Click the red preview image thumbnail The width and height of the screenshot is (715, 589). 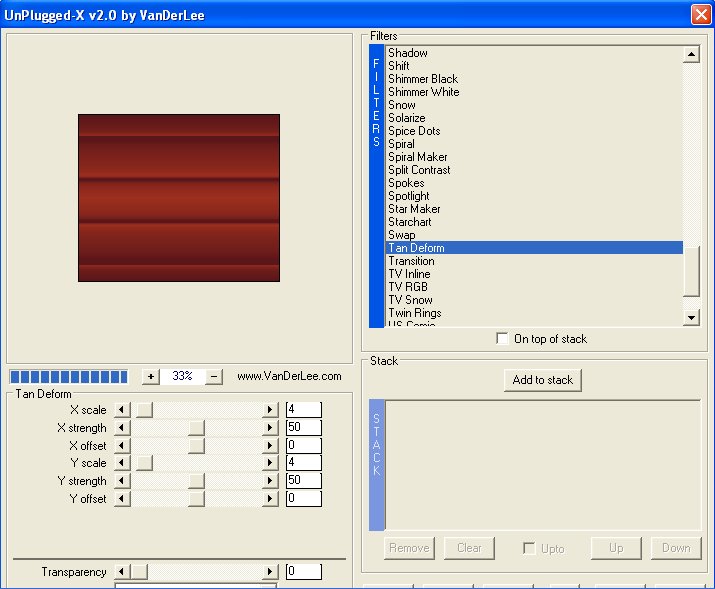pyautogui.click(x=179, y=198)
